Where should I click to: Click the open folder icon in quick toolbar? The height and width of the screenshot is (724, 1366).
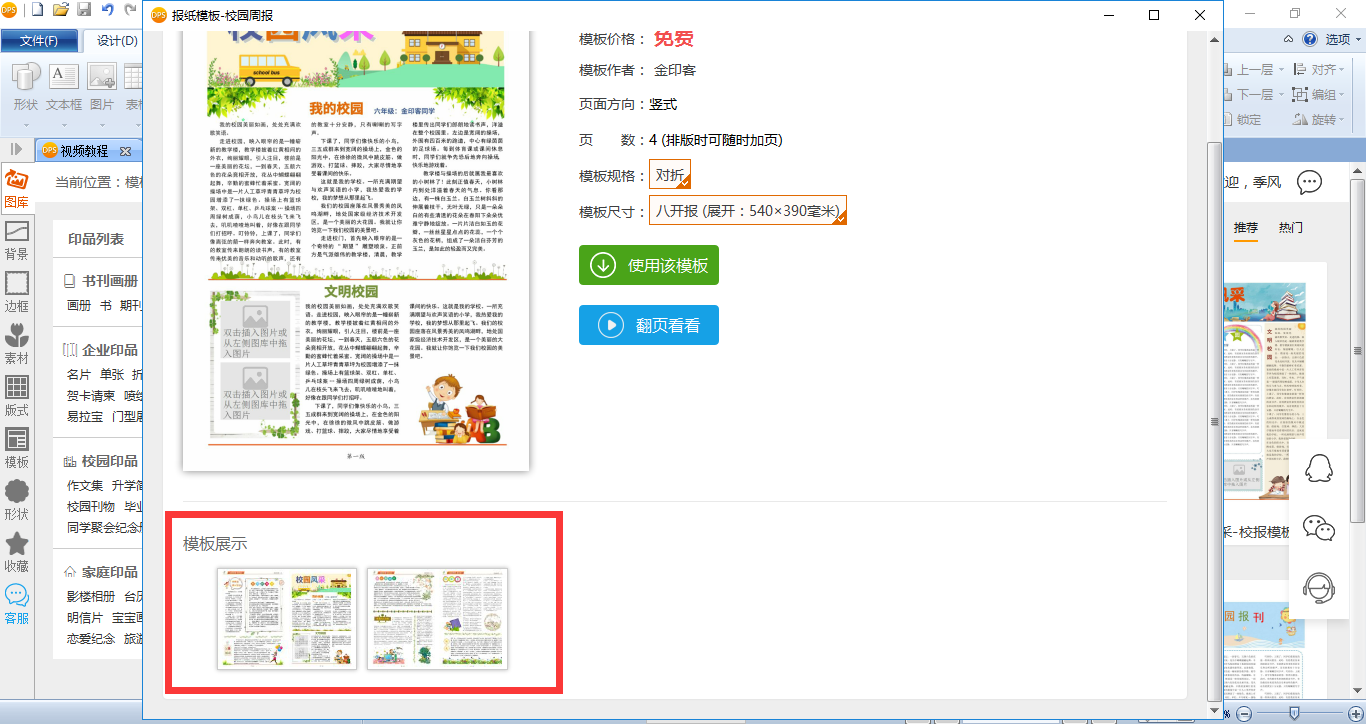(61, 11)
